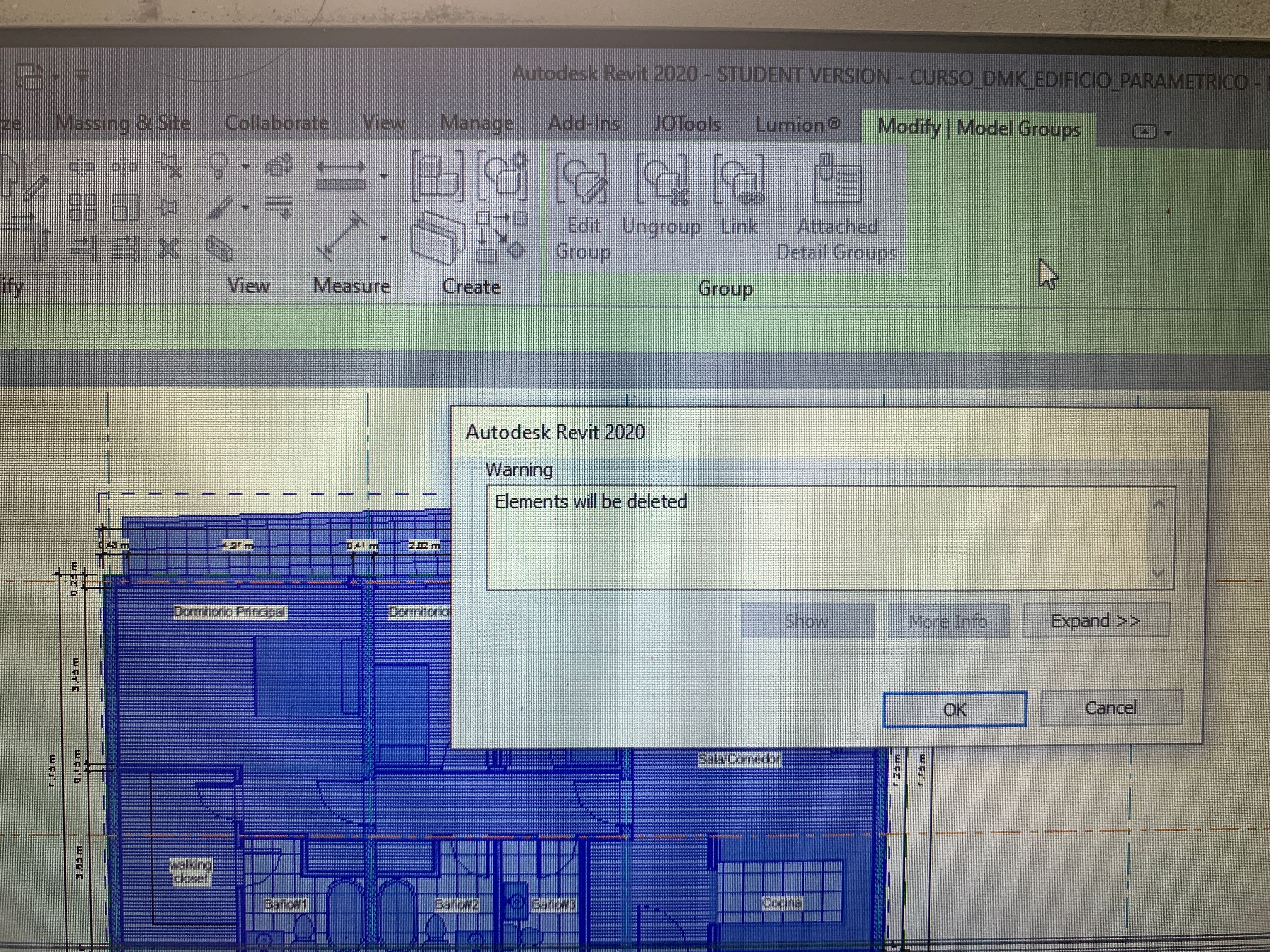Click the Cocina room label

click(782, 903)
